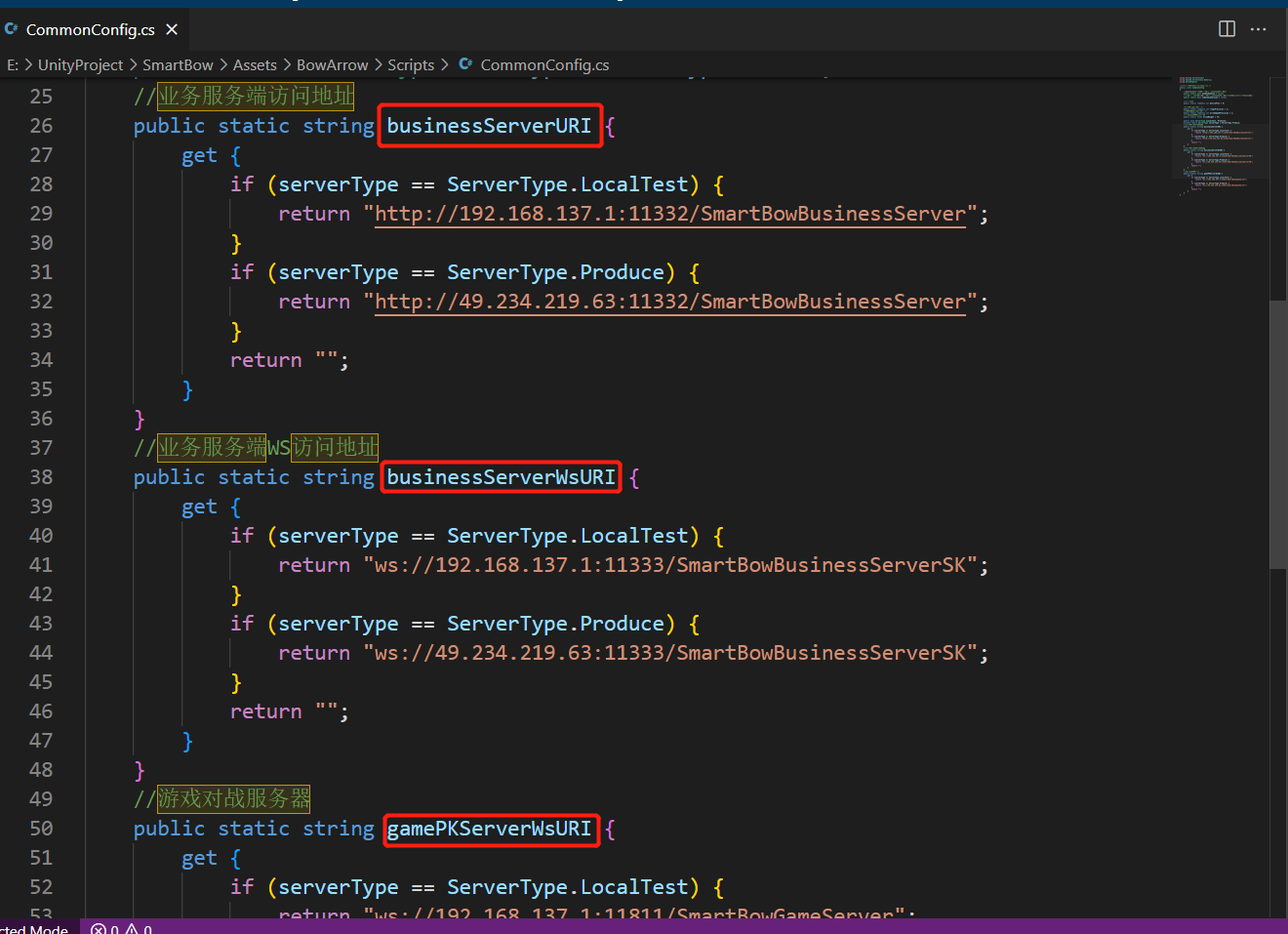Open the Assets breadcrumb segment
The height and width of the screenshot is (934, 1288).
[x=255, y=64]
